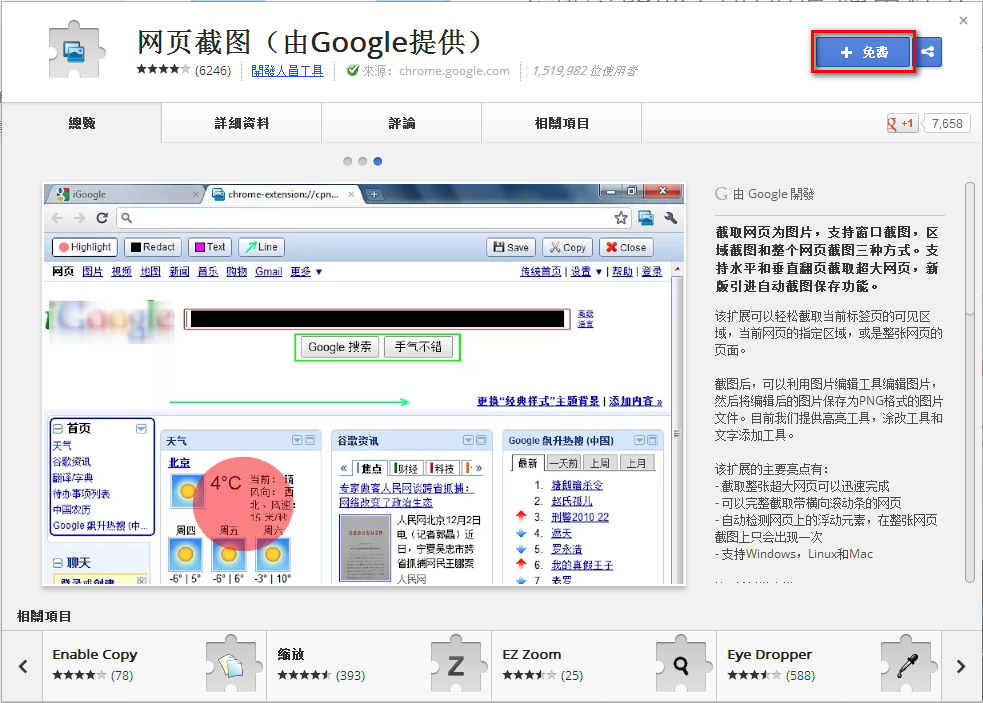The width and height of the screenshot is (983, 703).
Task: Click the wrench menu icon in preview
Action: pos(670,218)
